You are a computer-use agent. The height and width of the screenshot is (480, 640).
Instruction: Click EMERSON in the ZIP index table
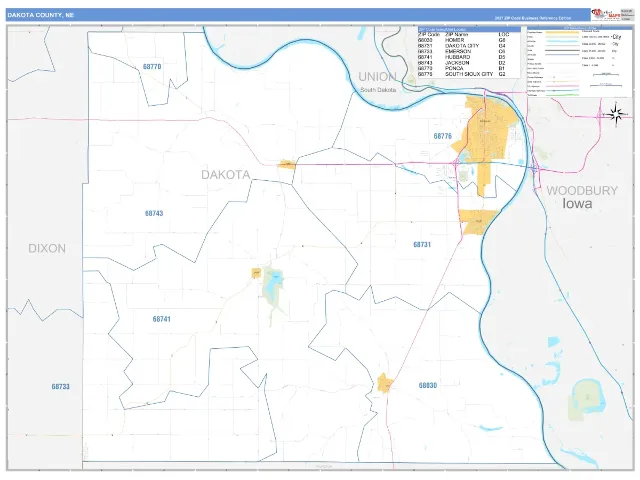[x=458, y=52]
